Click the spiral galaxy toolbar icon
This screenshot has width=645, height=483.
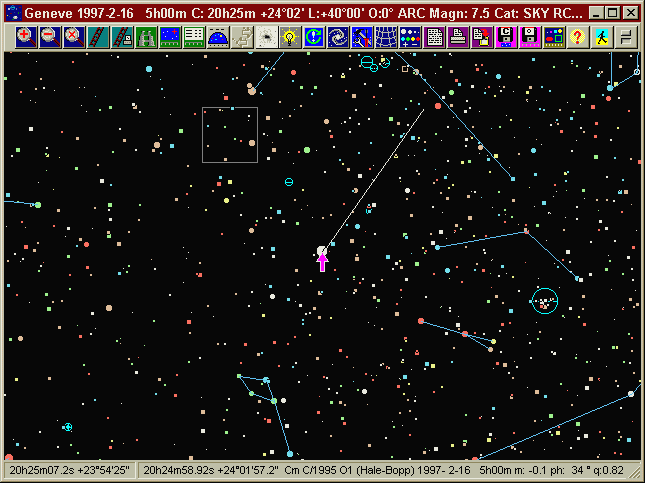tap(338, 37)
